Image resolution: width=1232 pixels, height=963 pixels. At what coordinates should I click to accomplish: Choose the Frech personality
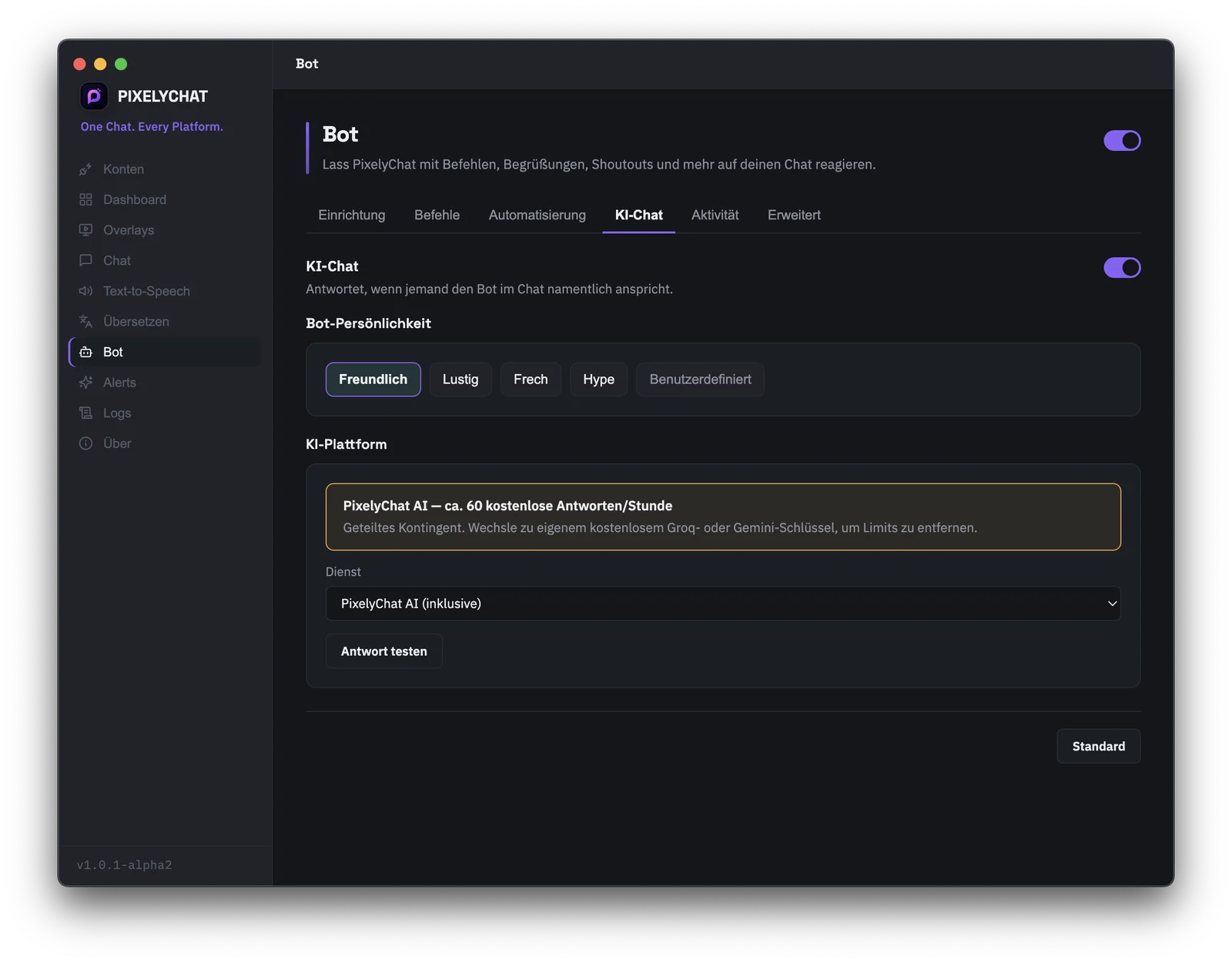click(x=531, y=380)
